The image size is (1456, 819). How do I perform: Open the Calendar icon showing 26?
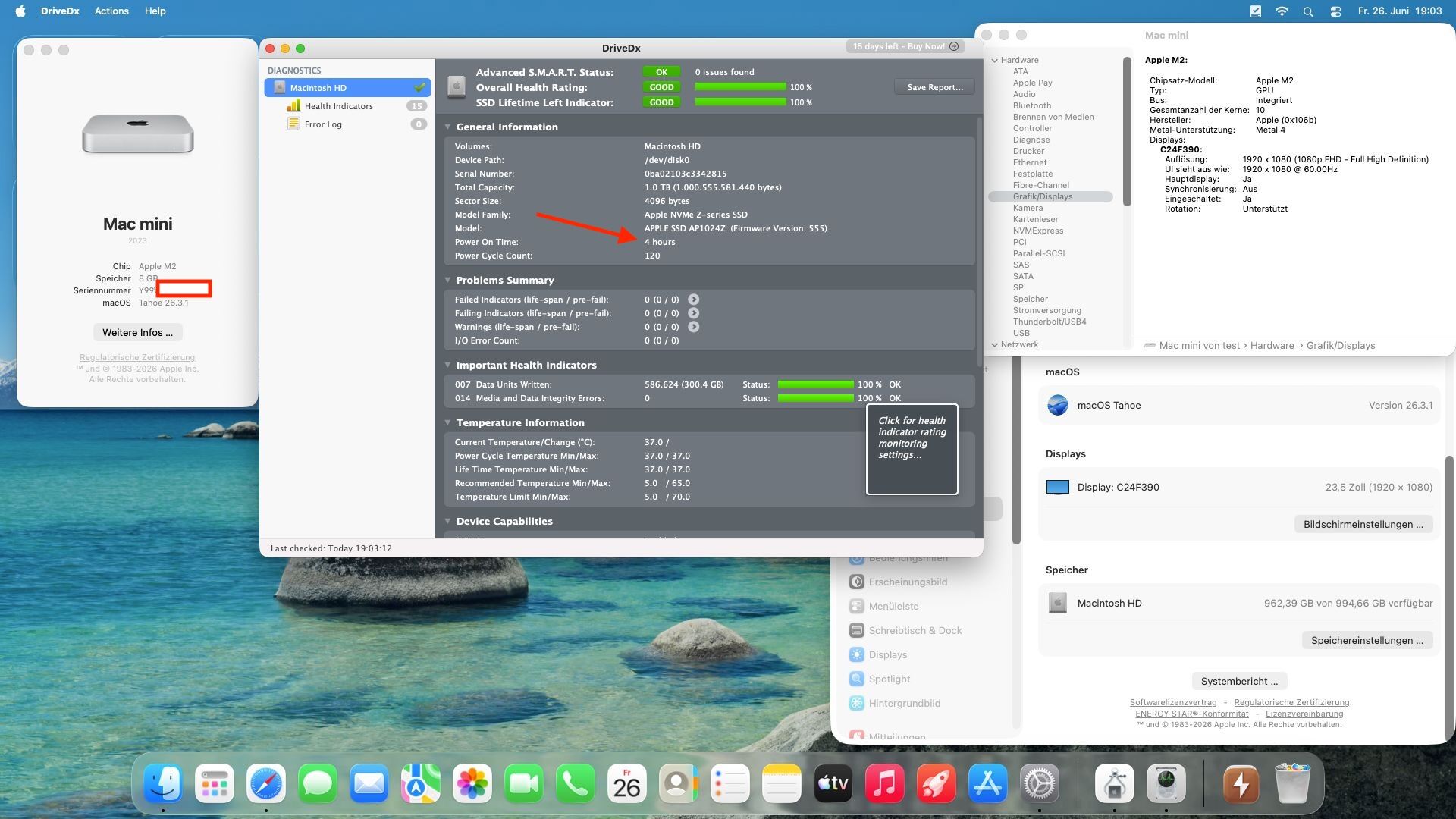(627, 783)
